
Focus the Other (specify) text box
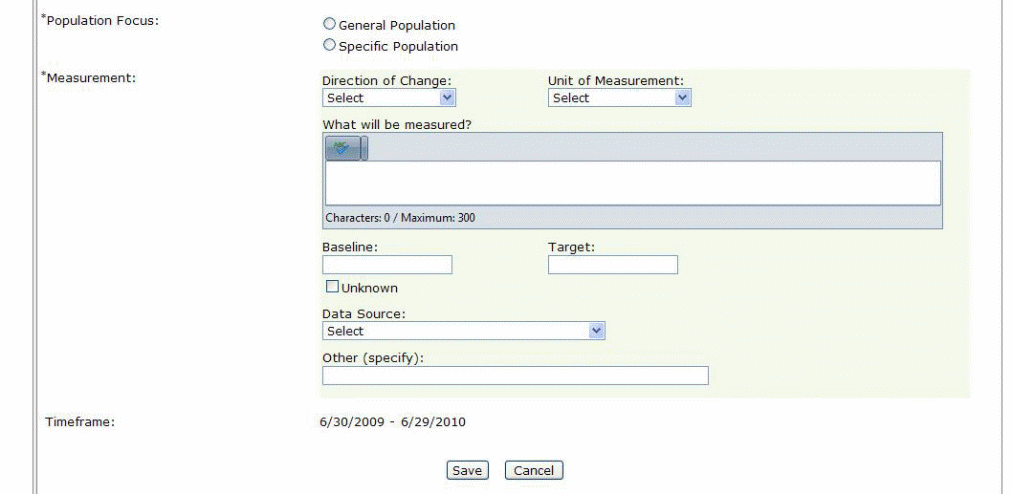515,376
